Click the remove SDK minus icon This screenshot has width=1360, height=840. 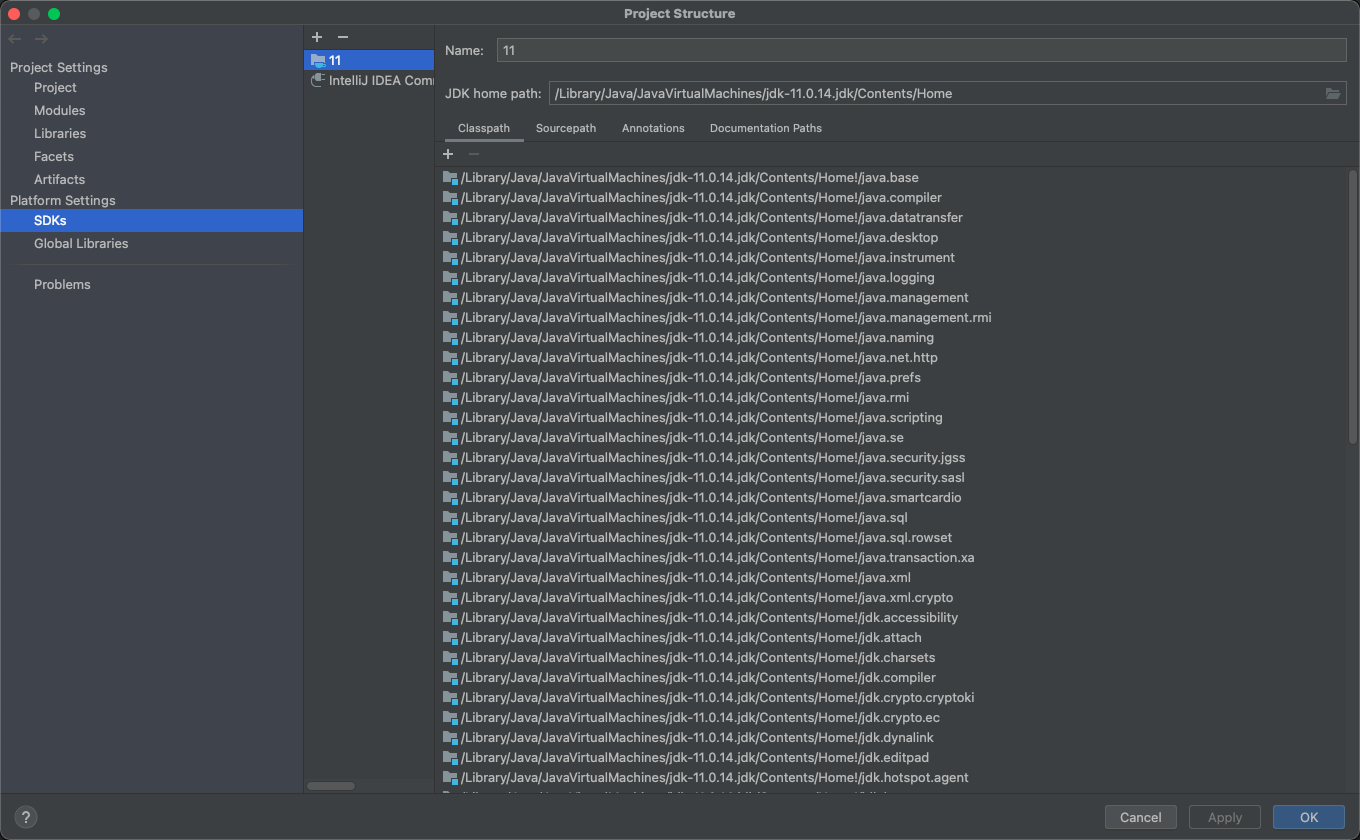pos(343,37)
